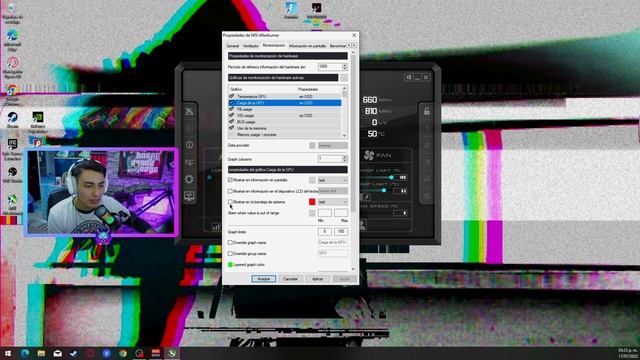The image size is (640, 360).
Task: Open the GeForce Experience desktop shortcut
Action: pyautogui.click(x=38, y=122)
